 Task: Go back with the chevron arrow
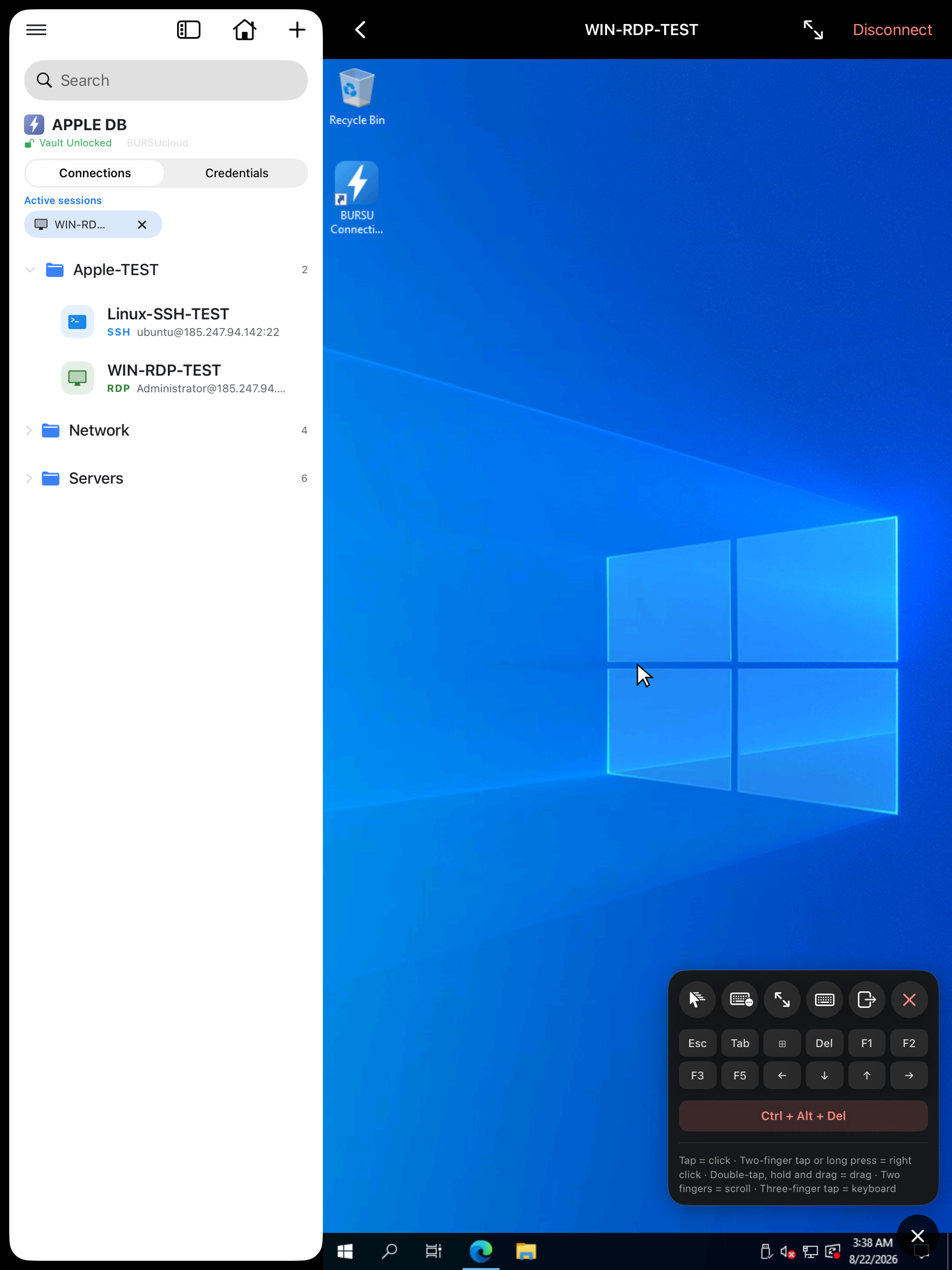[360, 30]
